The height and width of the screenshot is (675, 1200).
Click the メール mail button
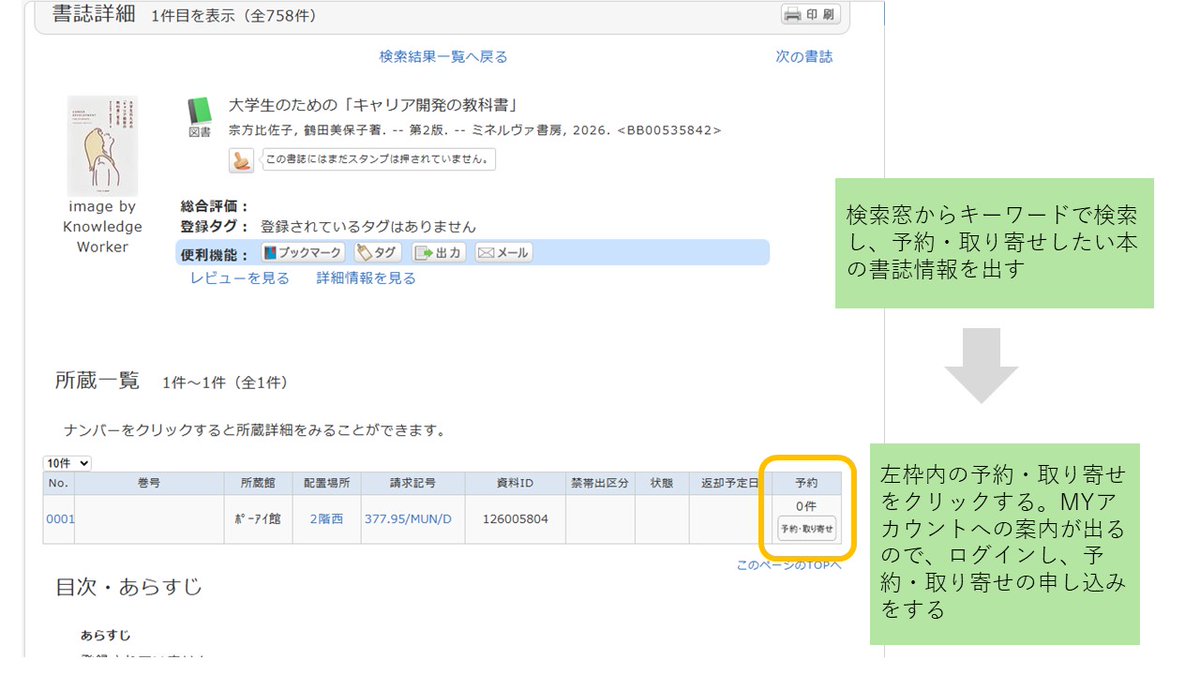(x=503, y=253)
